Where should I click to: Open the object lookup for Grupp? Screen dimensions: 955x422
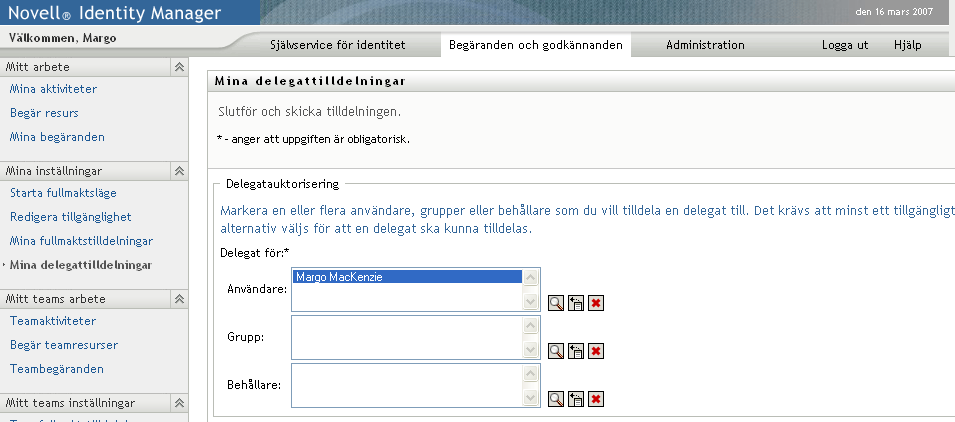555,351
